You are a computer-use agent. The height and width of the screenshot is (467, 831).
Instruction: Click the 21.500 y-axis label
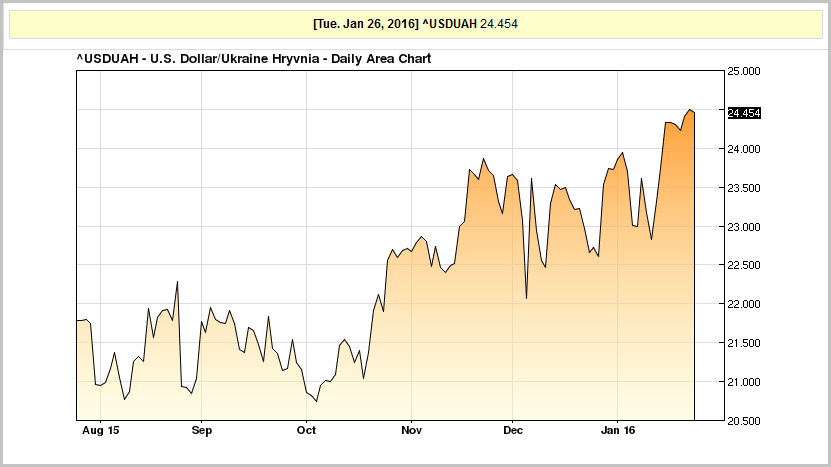[x=744, y=343]
